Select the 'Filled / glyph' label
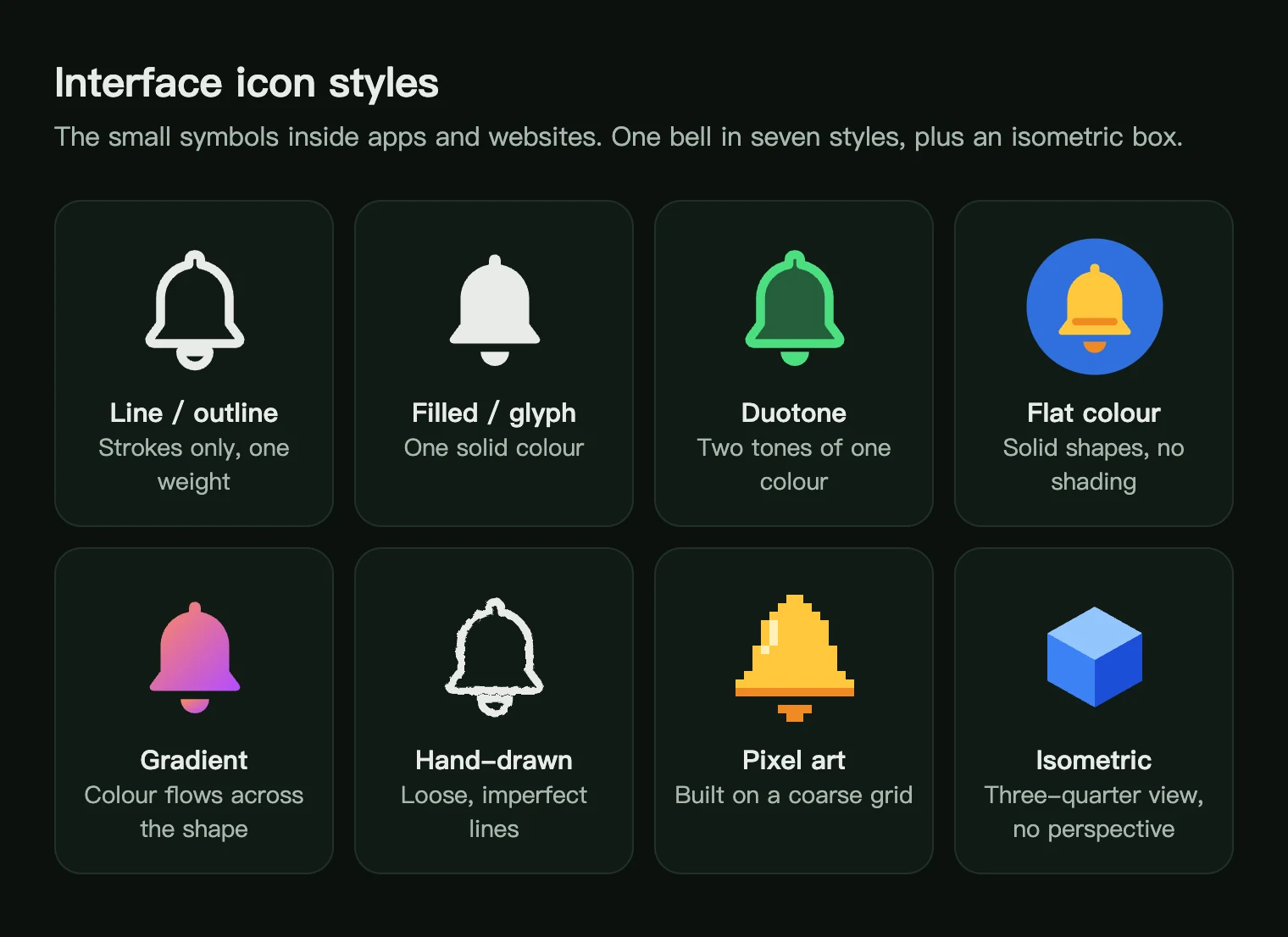 point(494,413)
